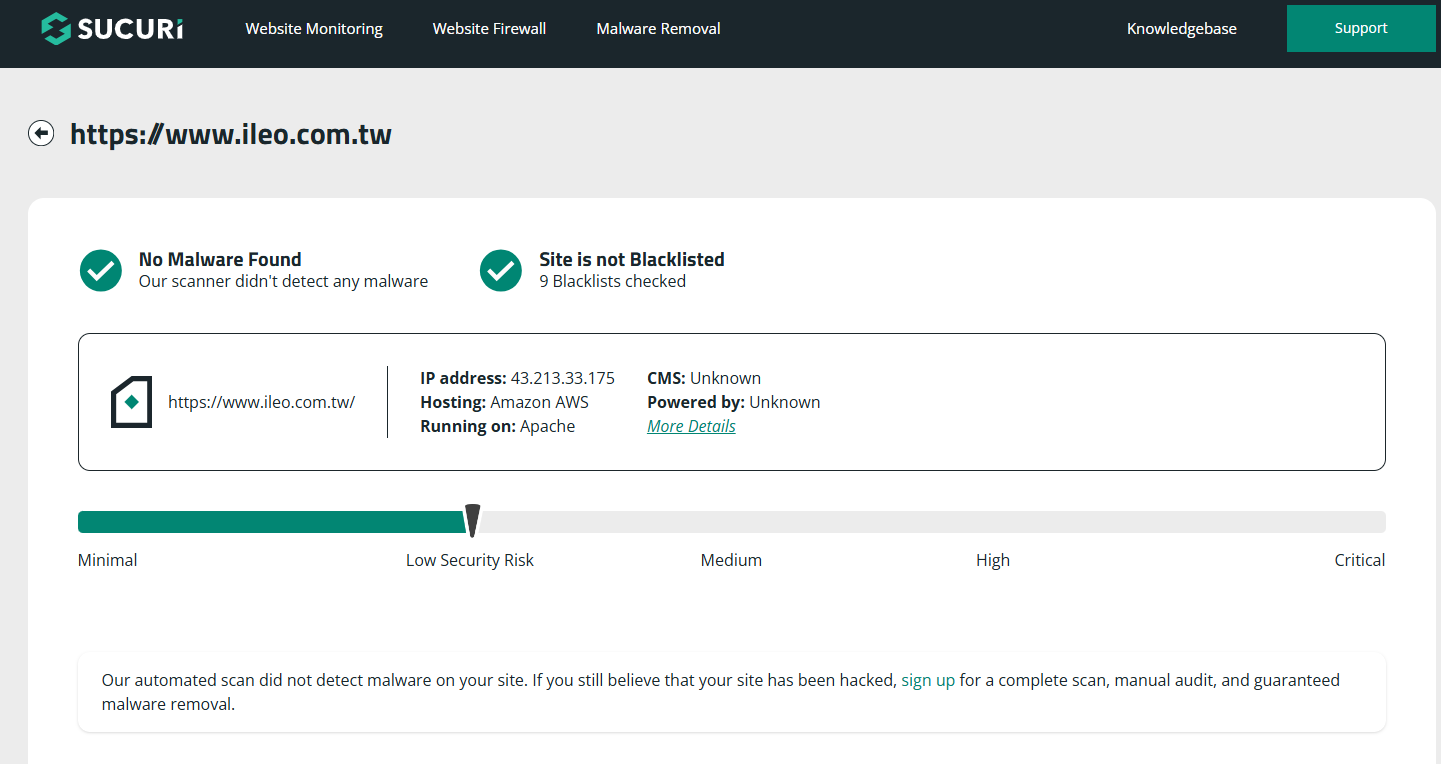Select the risk level marker on the gauge
1441x764 pixels.
[x=472, y=521]
